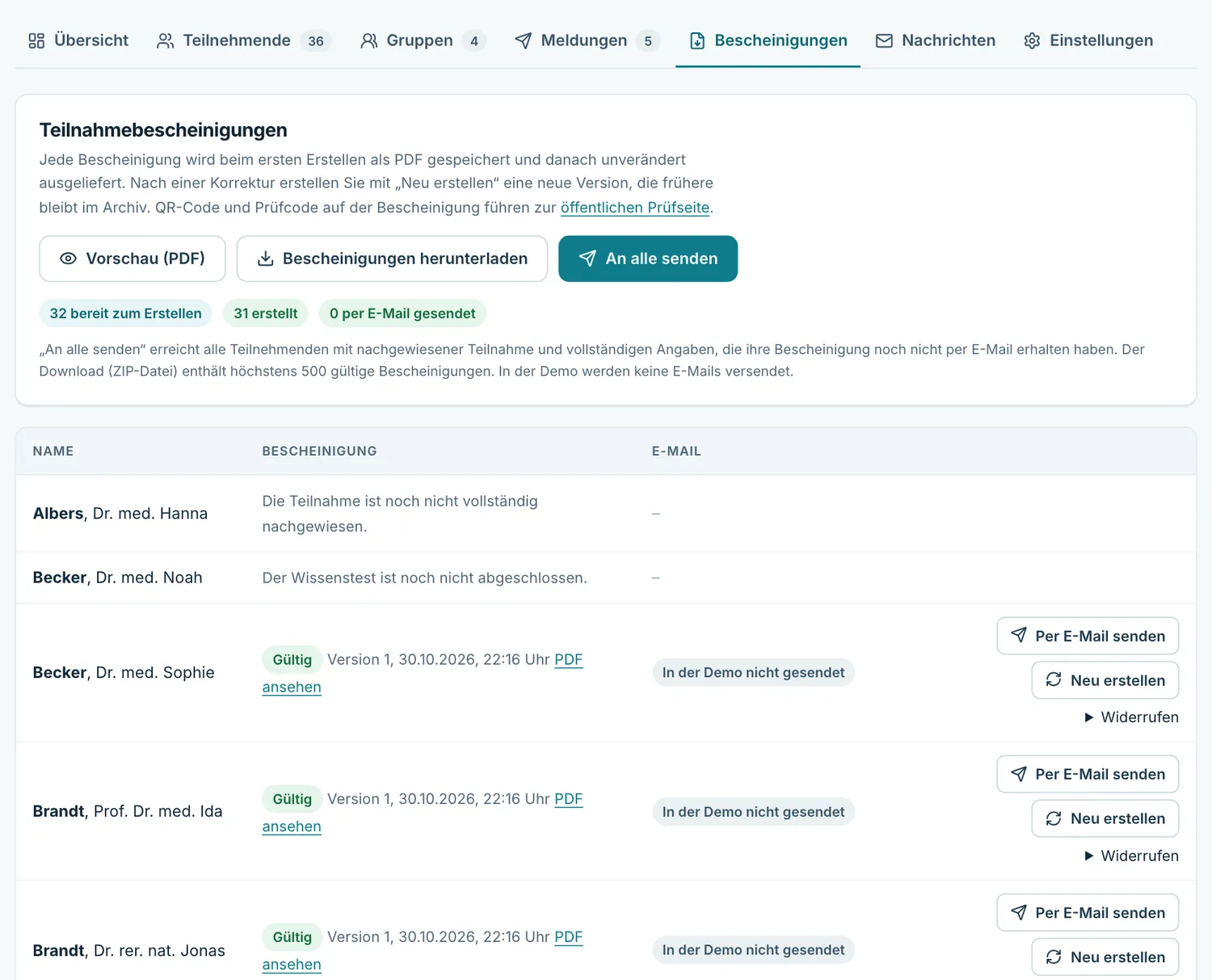
Task: Open PDF ansehen link for Brandt Jonas
Action: pos(292,965)
